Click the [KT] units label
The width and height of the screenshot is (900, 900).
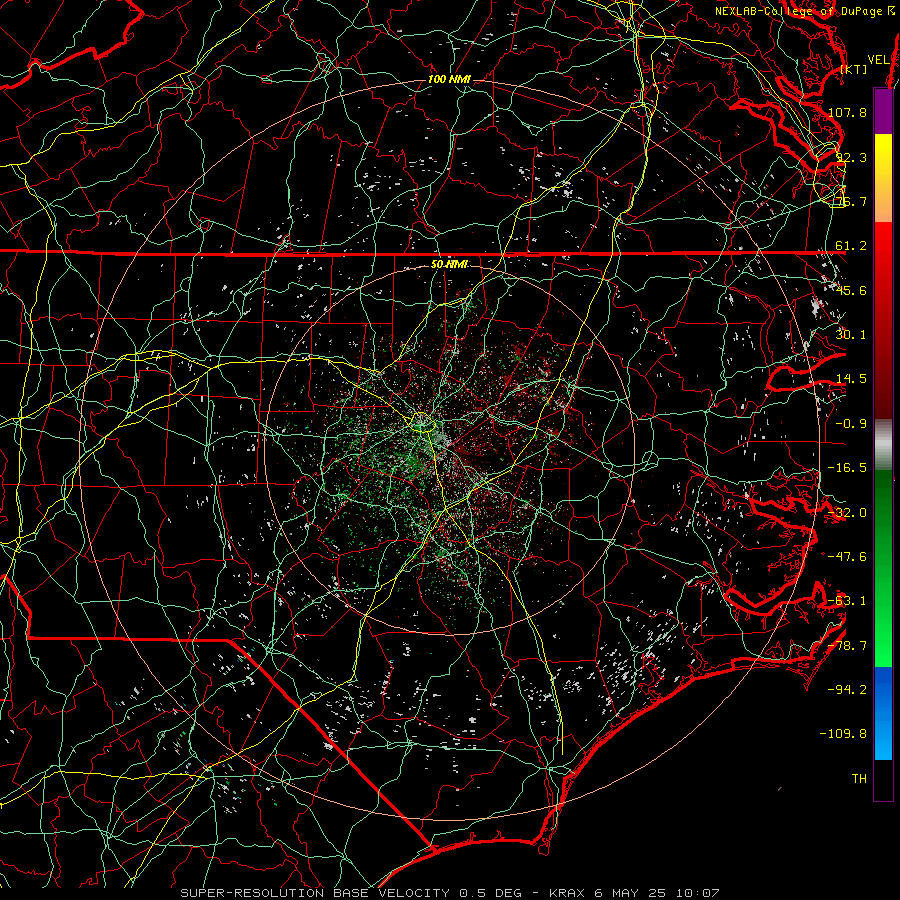[x=854, y=69]
